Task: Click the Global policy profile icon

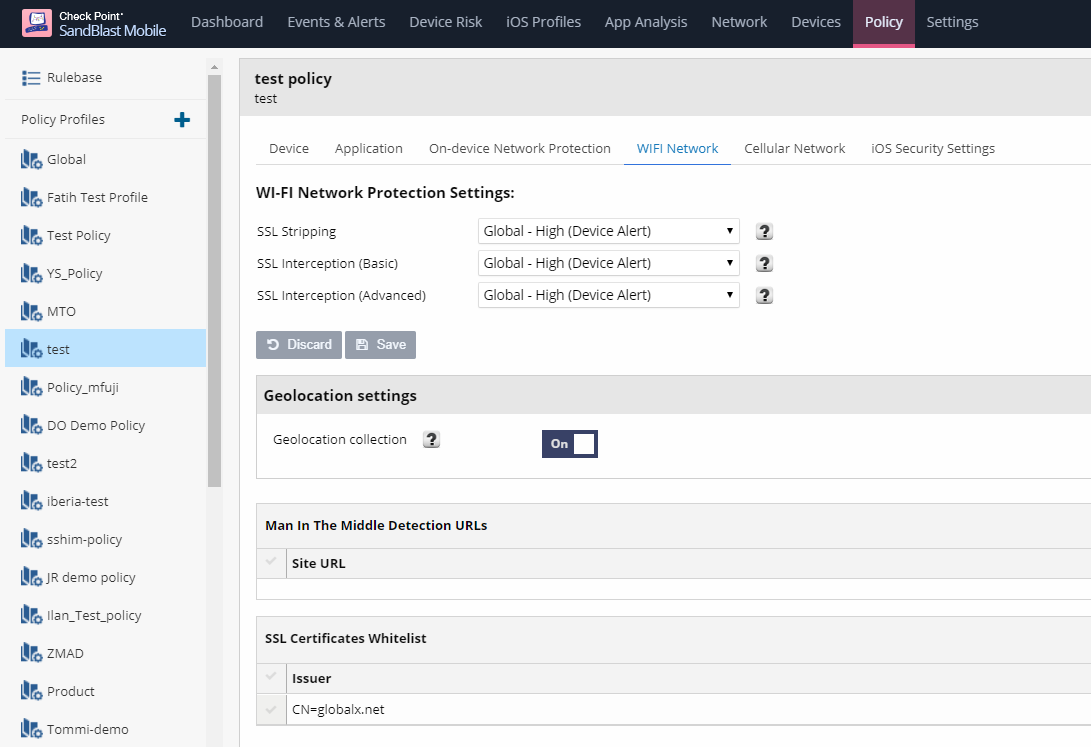Action: pyautogui.click(x=31, y=160)
